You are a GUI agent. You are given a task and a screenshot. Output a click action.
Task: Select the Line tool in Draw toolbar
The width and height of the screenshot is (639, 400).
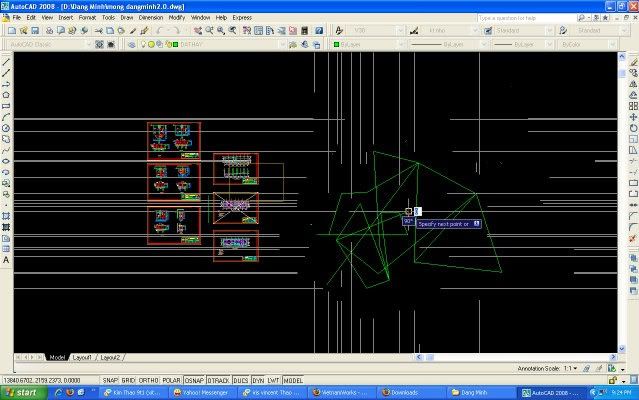(6, 62)
